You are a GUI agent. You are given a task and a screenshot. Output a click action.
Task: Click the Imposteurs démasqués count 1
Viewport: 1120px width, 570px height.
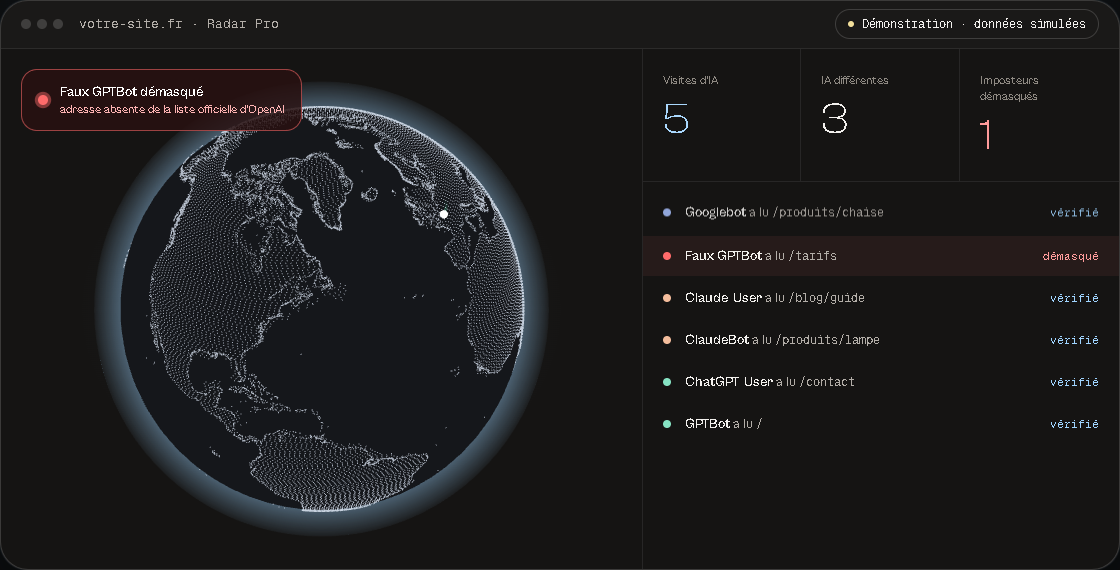(x=986, y=134)
